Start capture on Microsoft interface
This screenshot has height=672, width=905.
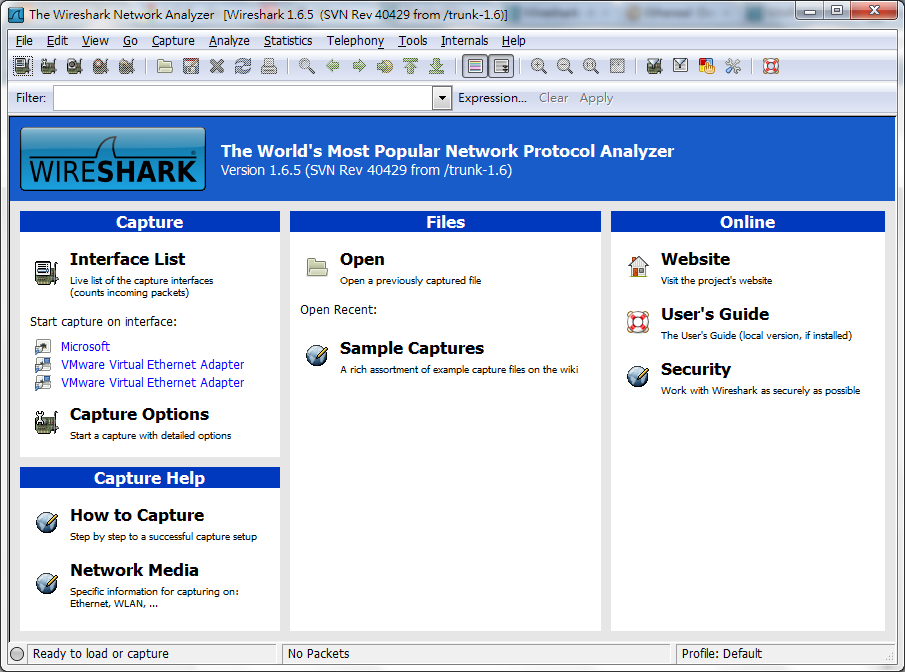click(x=85, y=346)
